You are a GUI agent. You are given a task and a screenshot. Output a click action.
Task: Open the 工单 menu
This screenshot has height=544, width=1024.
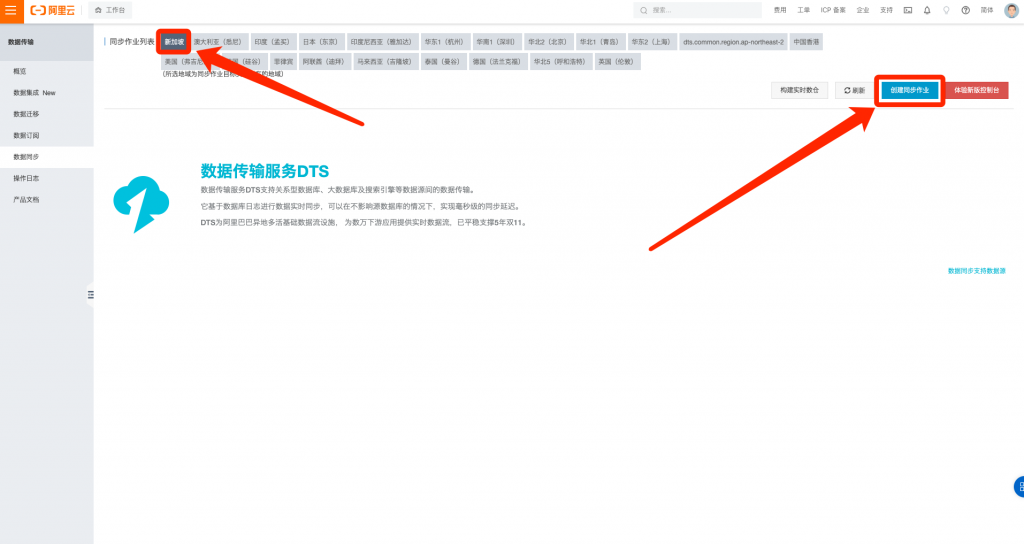pos(803,10)
